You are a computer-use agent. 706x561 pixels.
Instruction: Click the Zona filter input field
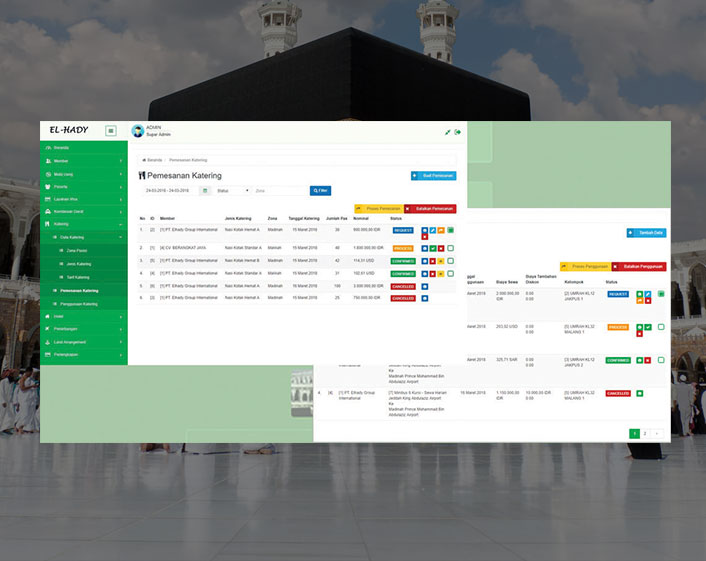point(279,190)
